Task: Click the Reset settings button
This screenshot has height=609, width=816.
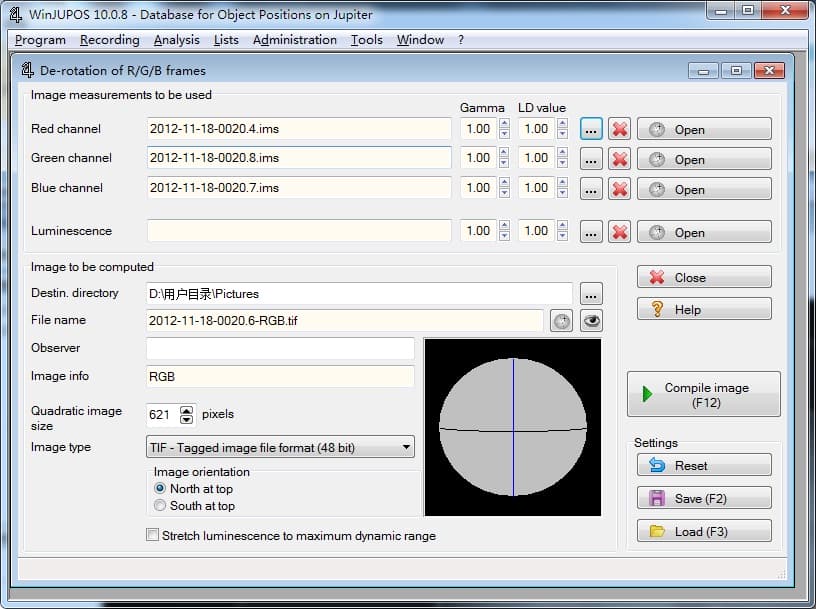Action: [704, 466]
